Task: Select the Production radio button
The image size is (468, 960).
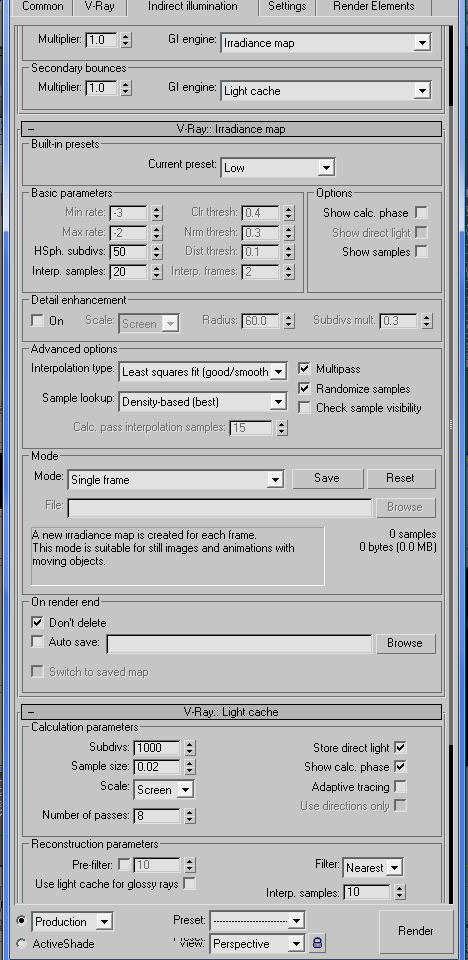Action: pos(22,920)
